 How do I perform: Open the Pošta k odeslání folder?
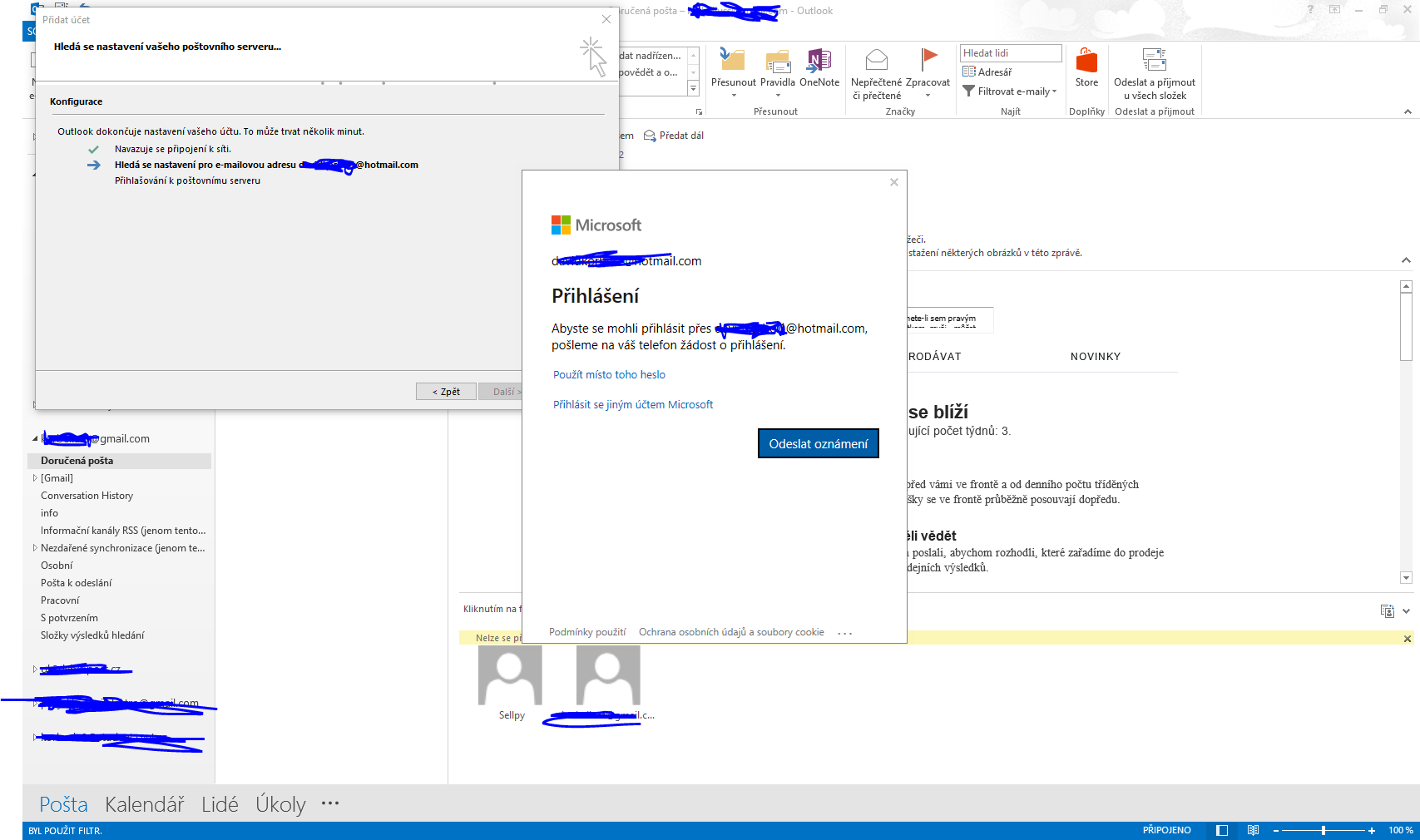(76, 583)
